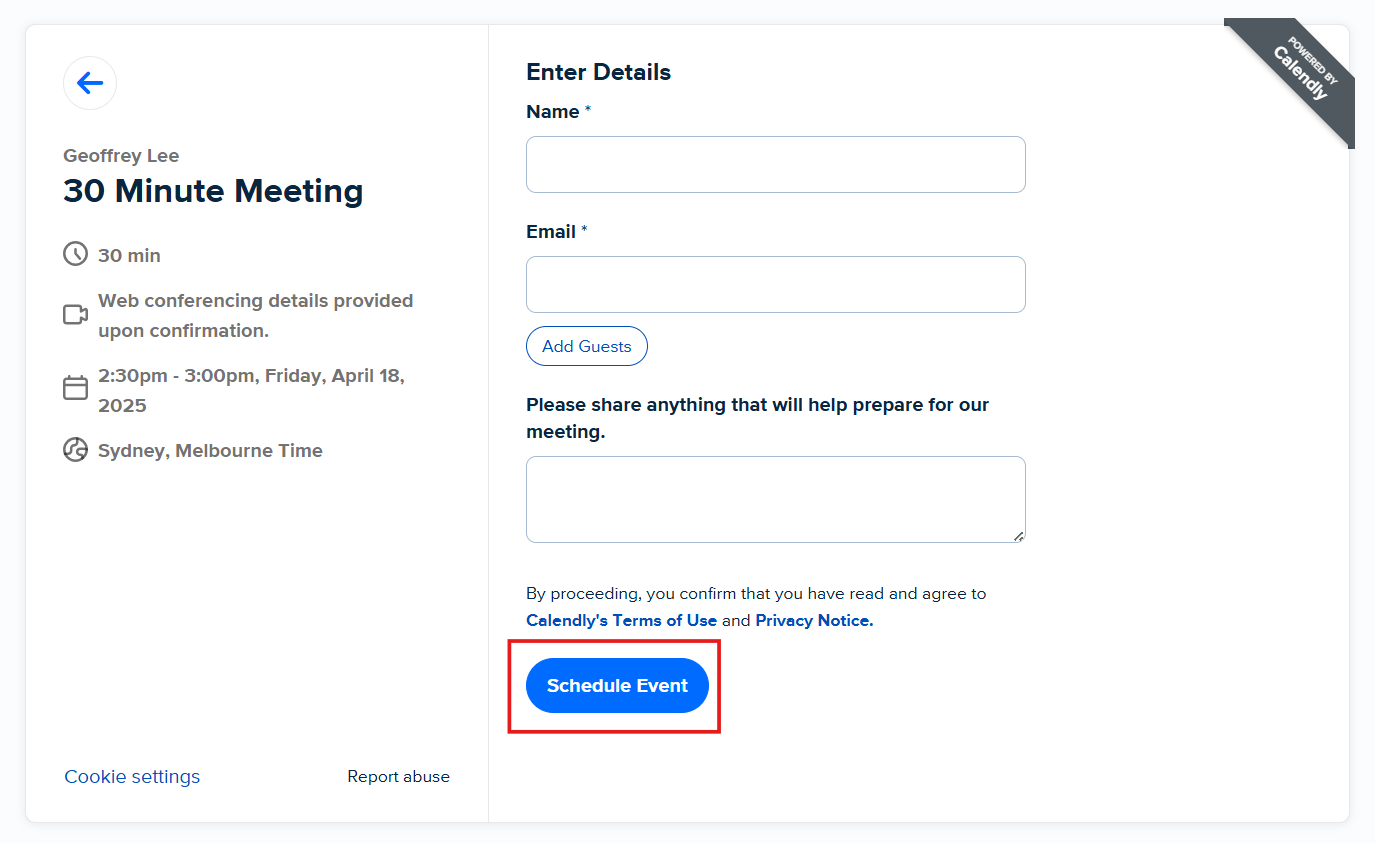Click the clock icon beside 30 min
This screenshot has width=1375, height=843.
[x=75, y=254]
